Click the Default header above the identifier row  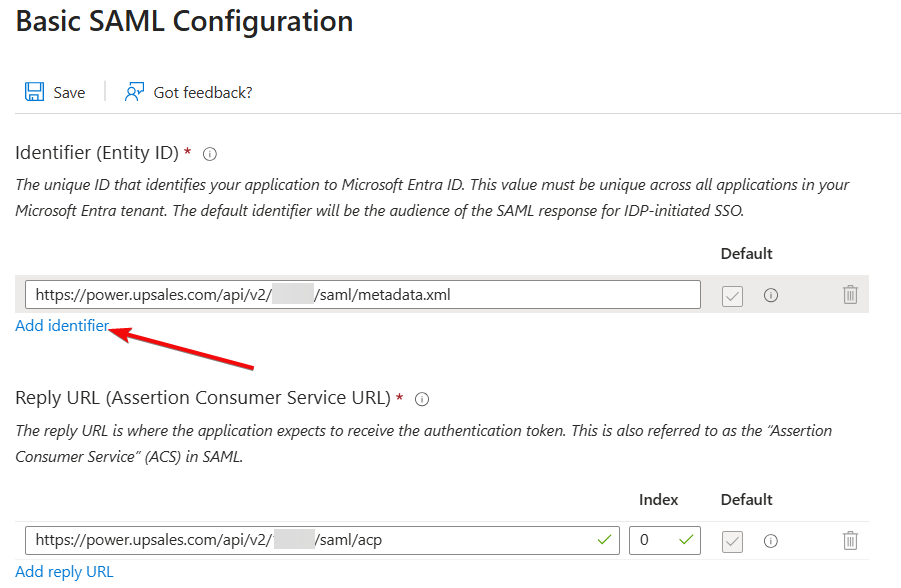tap(746, 253)
